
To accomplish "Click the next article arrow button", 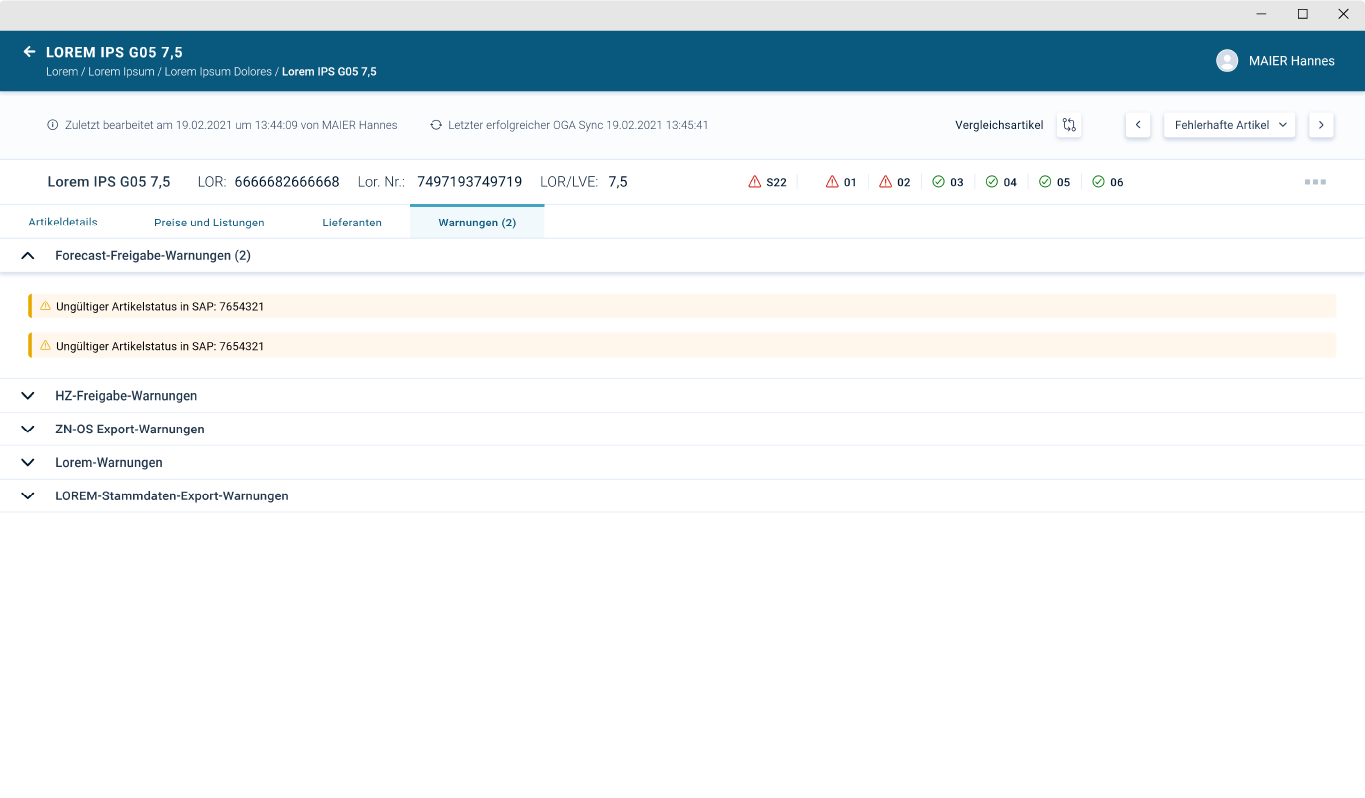I will pos(1321,125).
